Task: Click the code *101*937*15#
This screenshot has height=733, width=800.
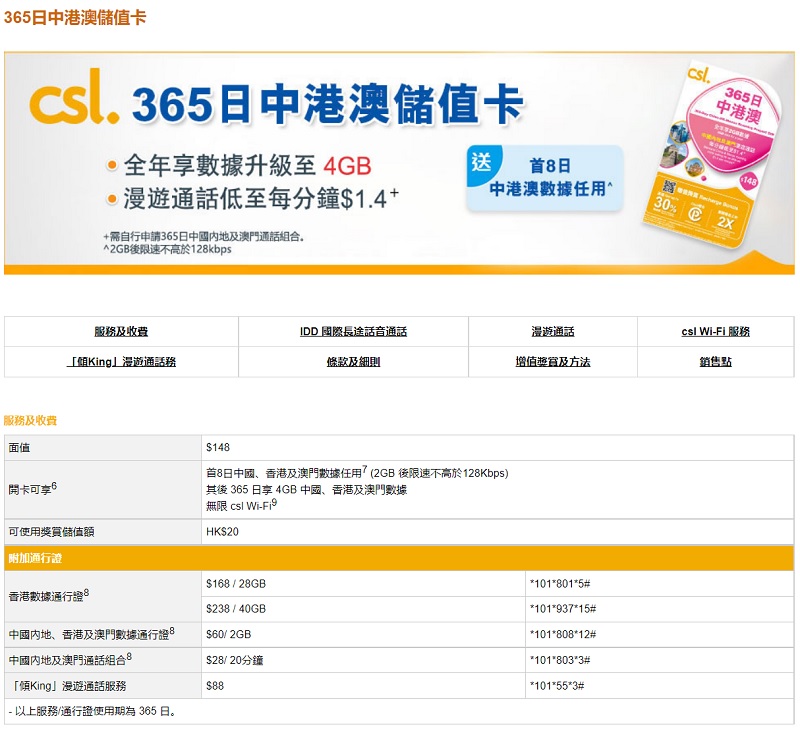Action: (563, 609)
